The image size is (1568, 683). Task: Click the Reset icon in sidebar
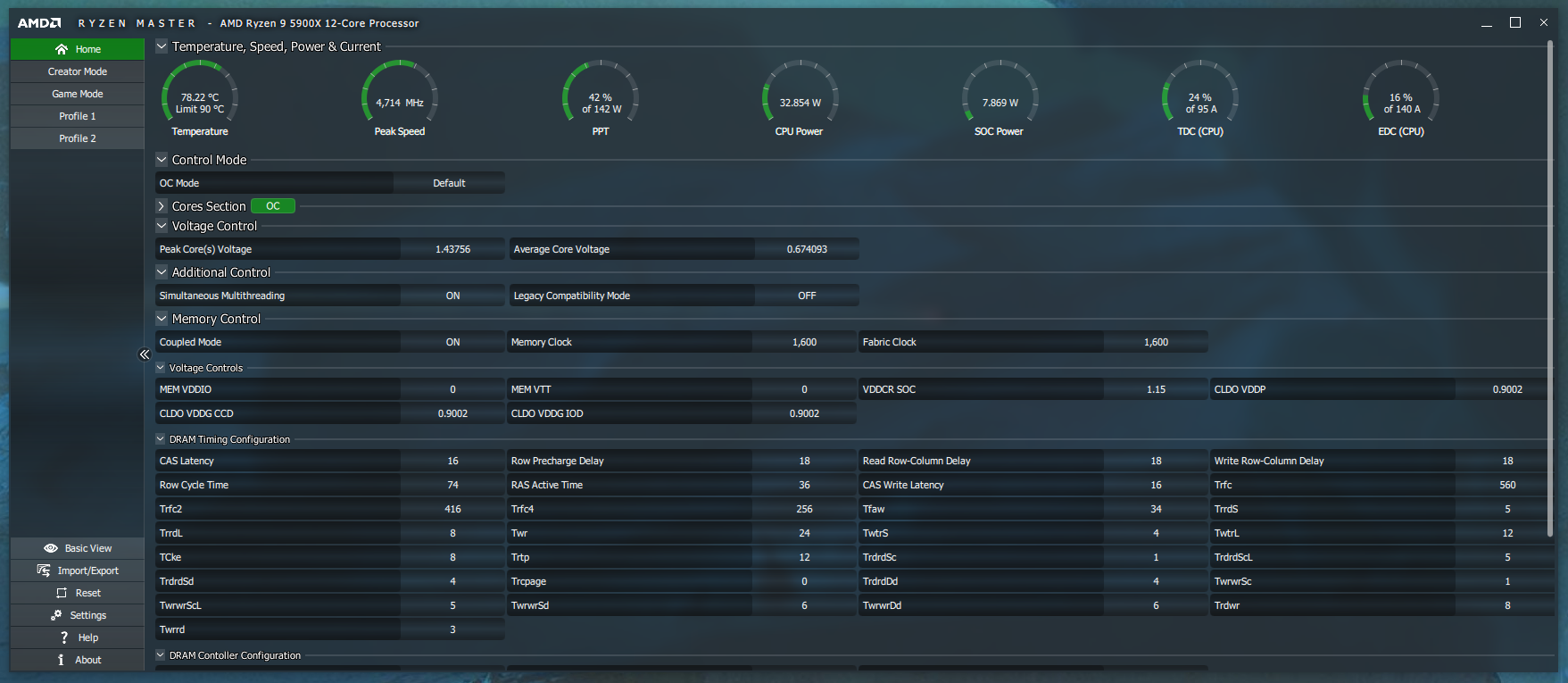click(x=62, y=593)
